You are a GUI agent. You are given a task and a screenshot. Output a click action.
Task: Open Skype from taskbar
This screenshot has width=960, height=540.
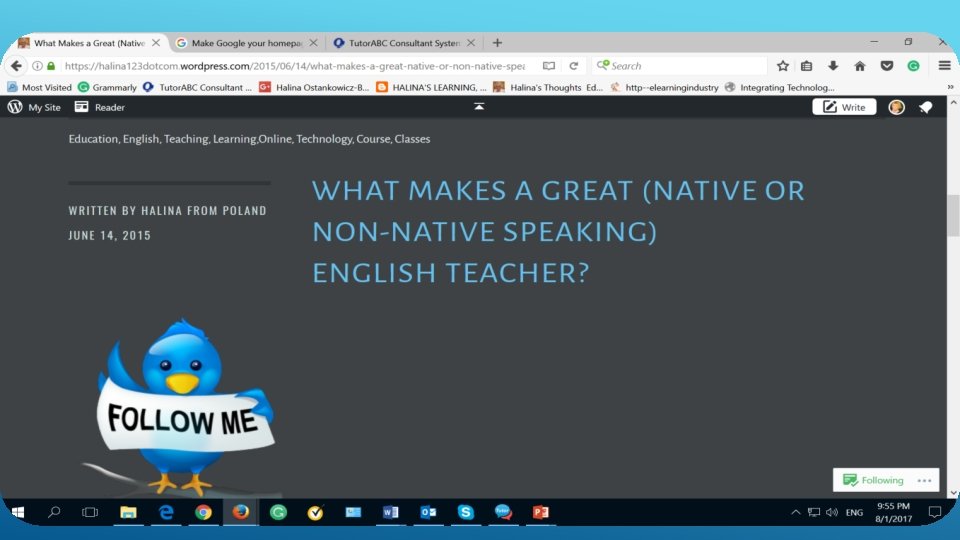coord(465,512)
